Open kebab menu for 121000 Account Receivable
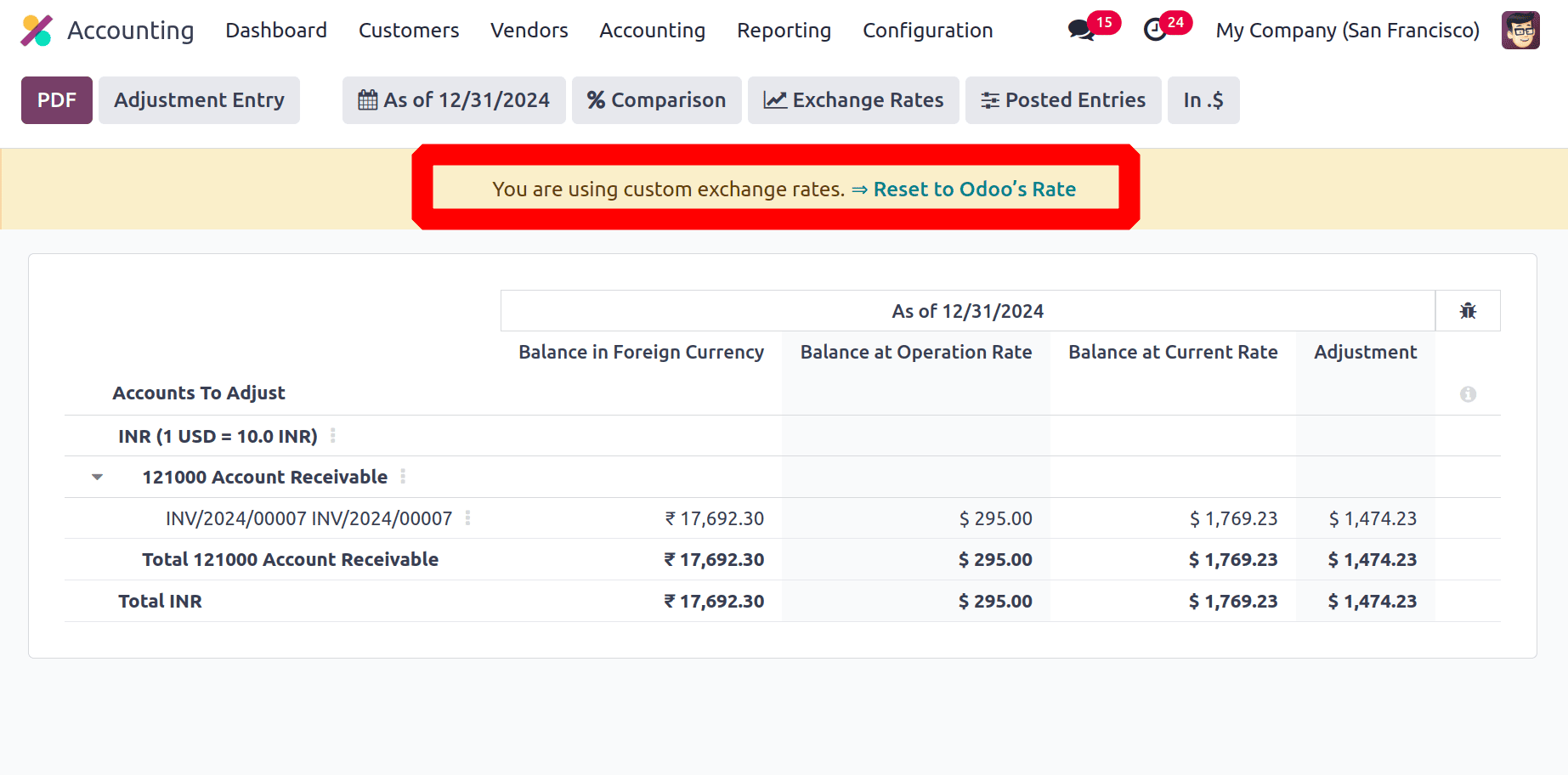Image resolution: width=1568 pixels, height=775 pixels. [x=403, y=477]
